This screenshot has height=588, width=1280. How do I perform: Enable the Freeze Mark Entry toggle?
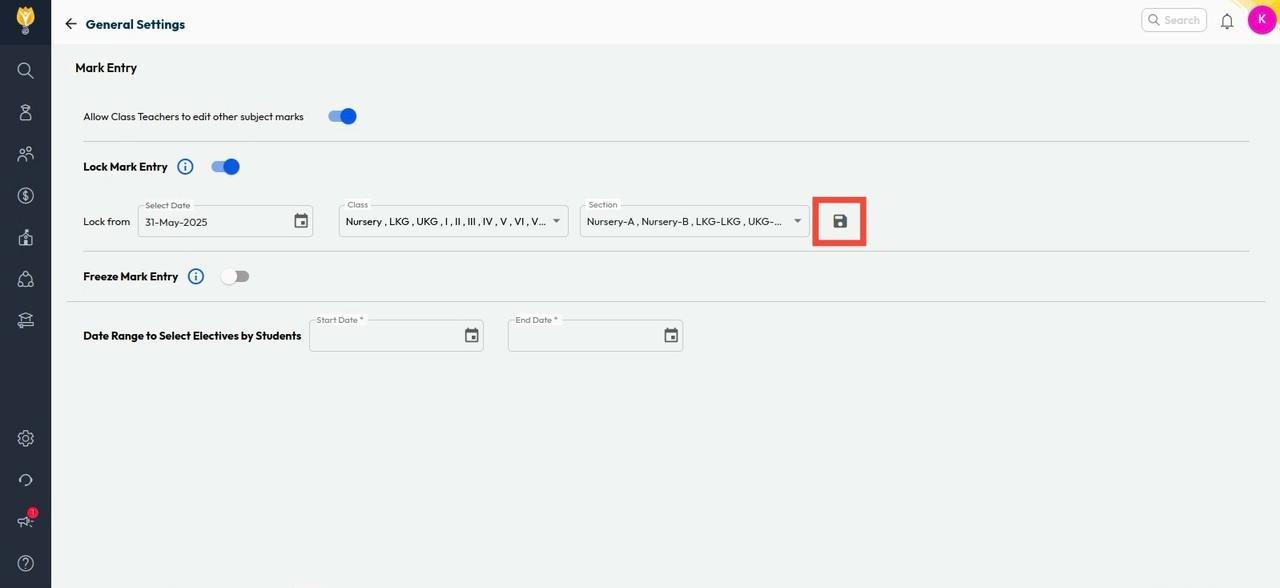(x=235, y=277)
